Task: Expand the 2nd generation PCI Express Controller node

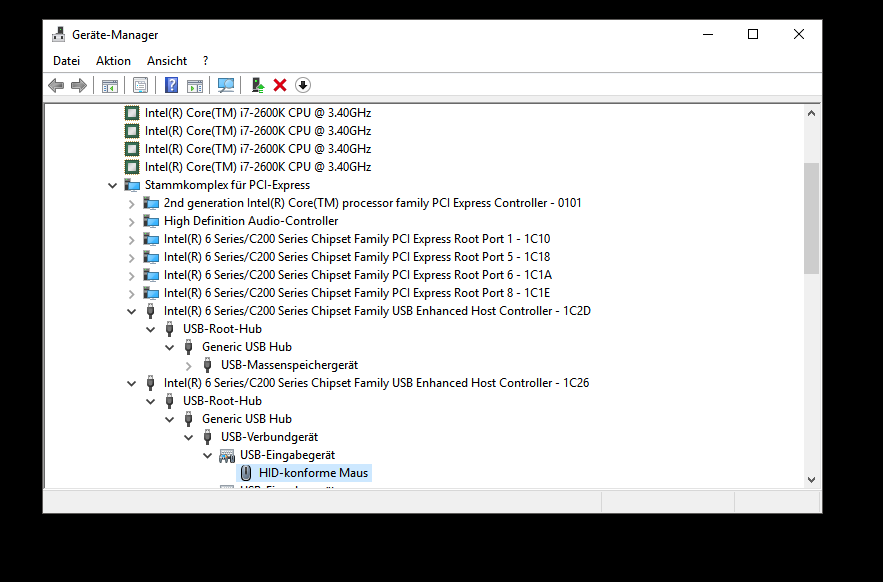Action: click(x=131, y=203)
